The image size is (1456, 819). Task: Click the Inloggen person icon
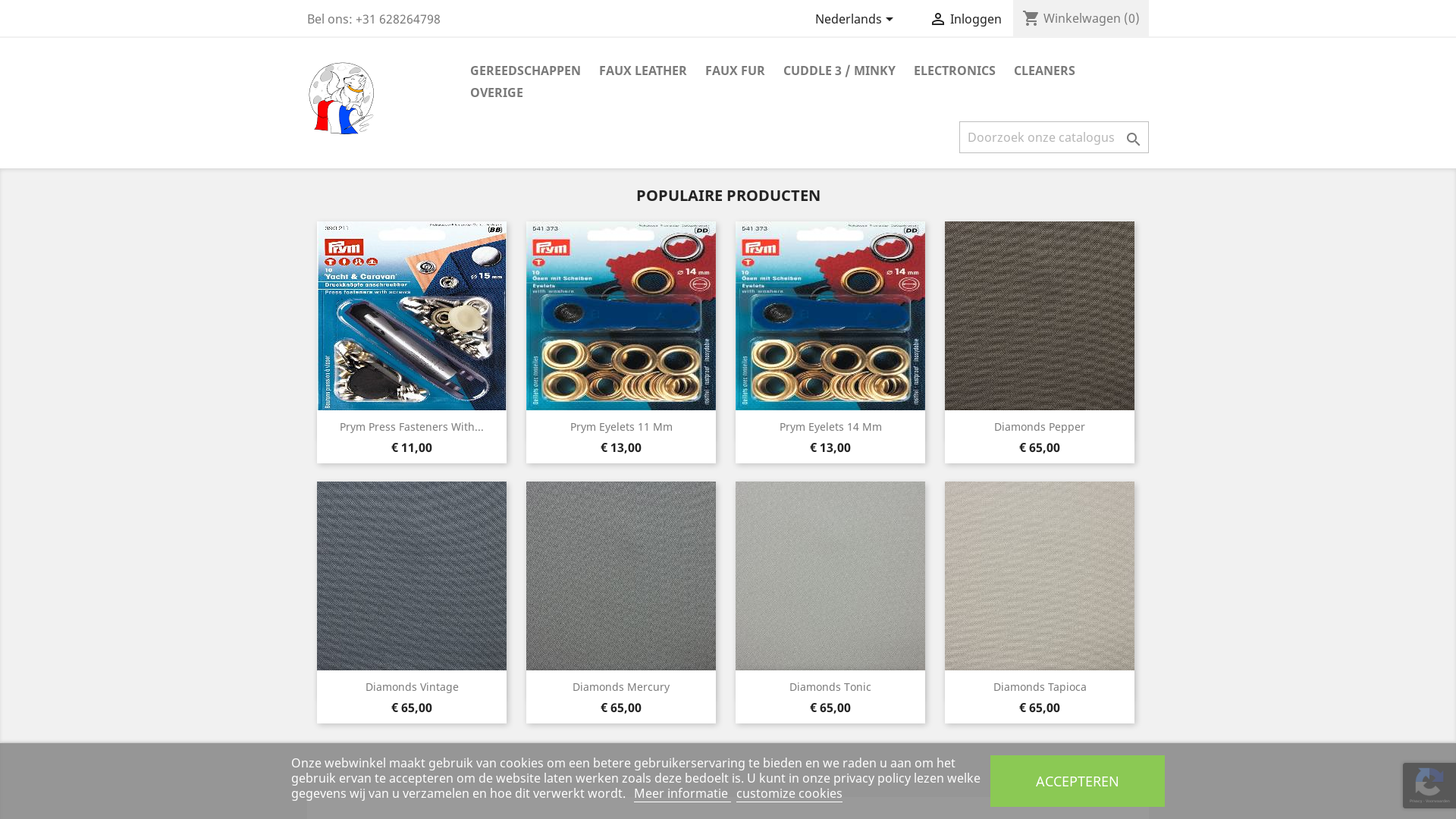(x=938, y=19)
